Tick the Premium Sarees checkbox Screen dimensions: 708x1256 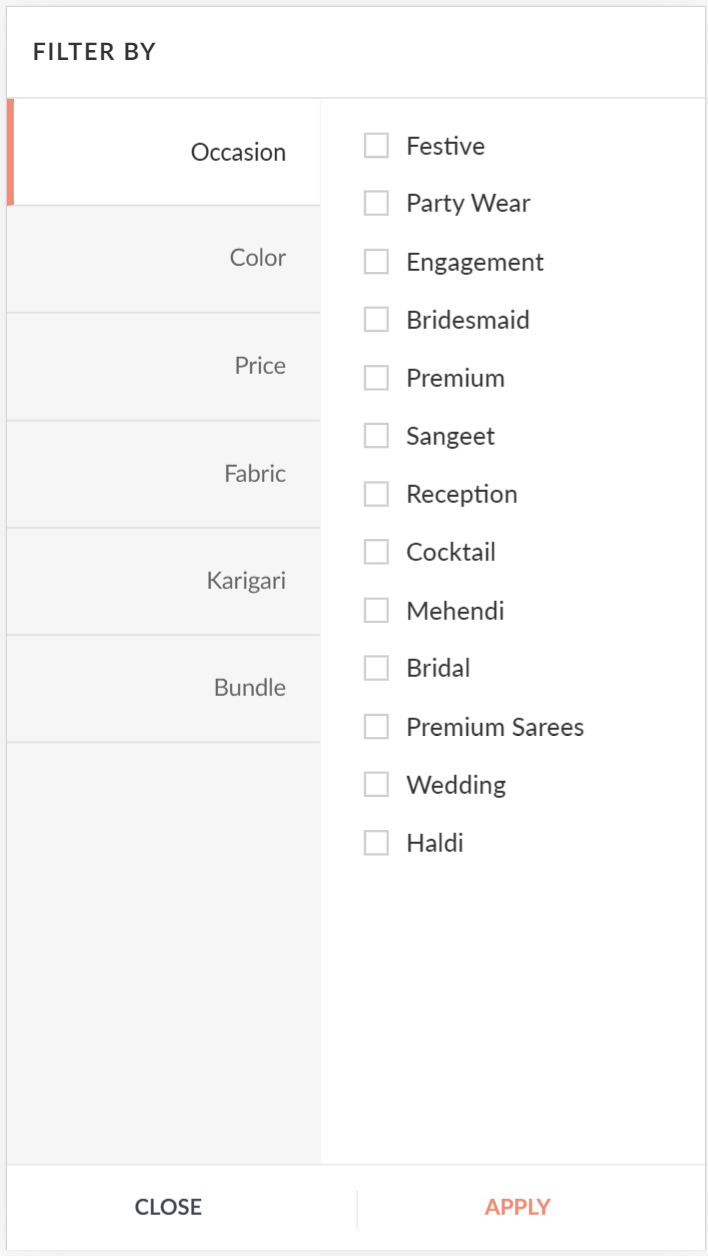(376, 727)
